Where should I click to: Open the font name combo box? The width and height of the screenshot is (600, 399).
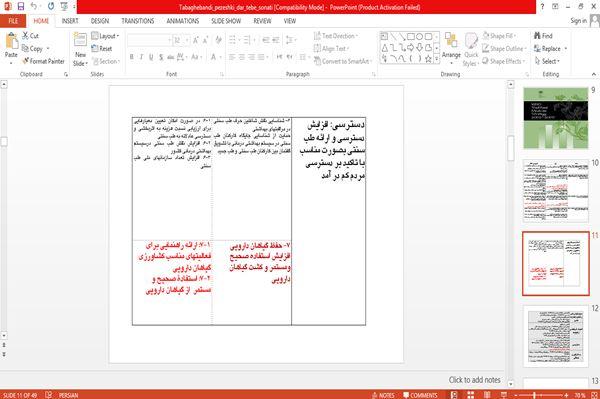tap(149, 40)
